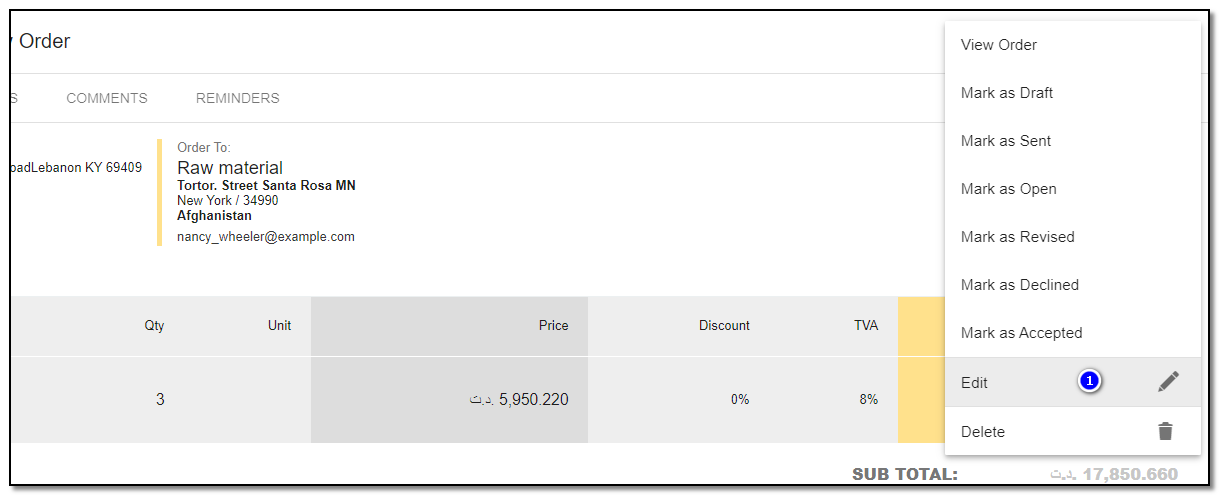Select View Order from the menu
Screen dimensions: 1219x495
click(998, 45)
